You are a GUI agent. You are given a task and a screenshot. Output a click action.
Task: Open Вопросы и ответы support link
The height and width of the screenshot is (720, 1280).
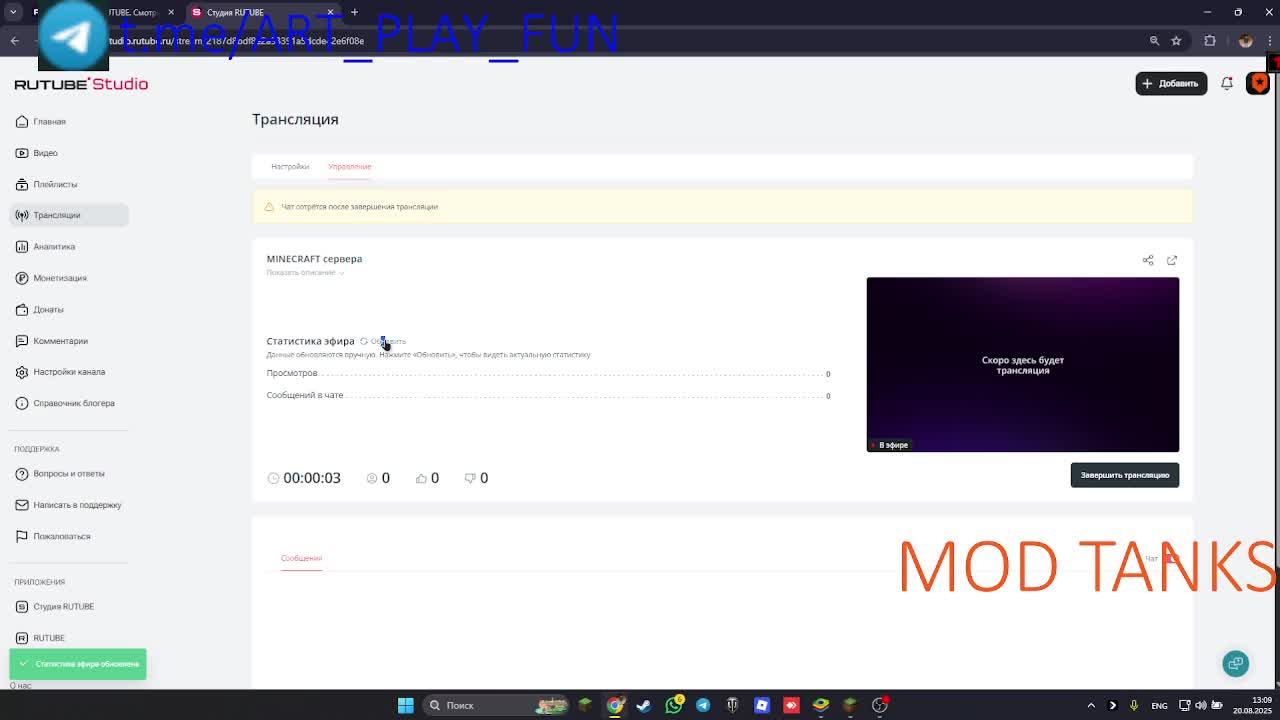(x=60, y=474)
